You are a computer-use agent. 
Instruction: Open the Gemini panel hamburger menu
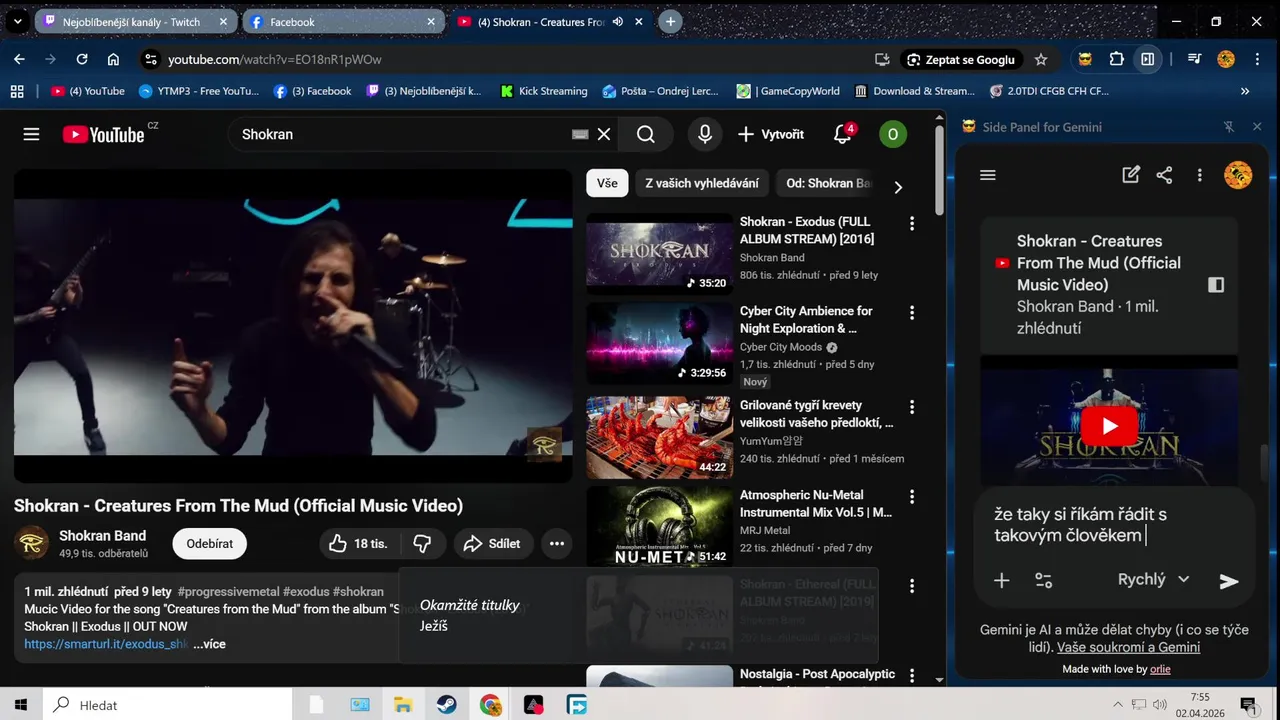point(988,175)
